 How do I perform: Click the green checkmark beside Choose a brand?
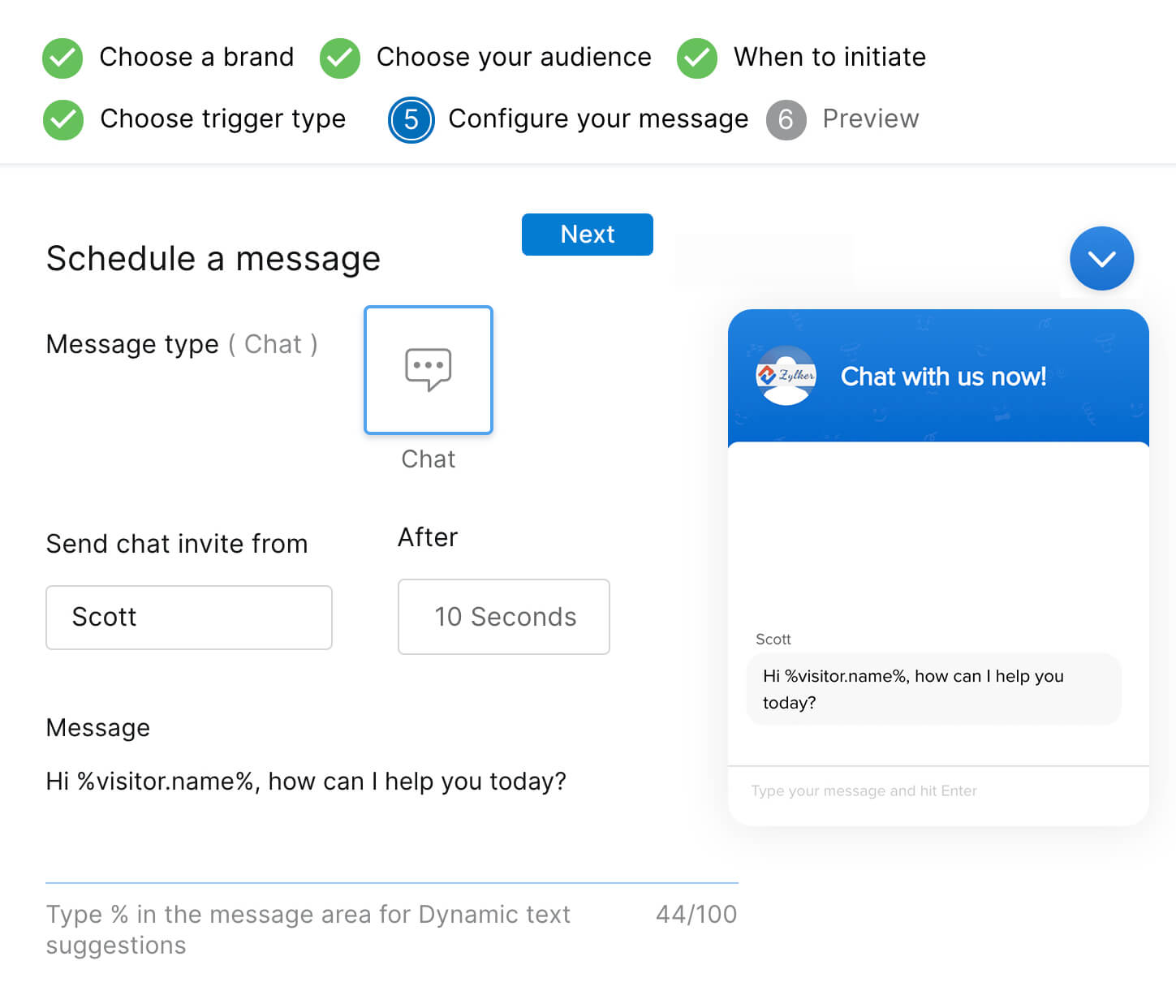62,58
